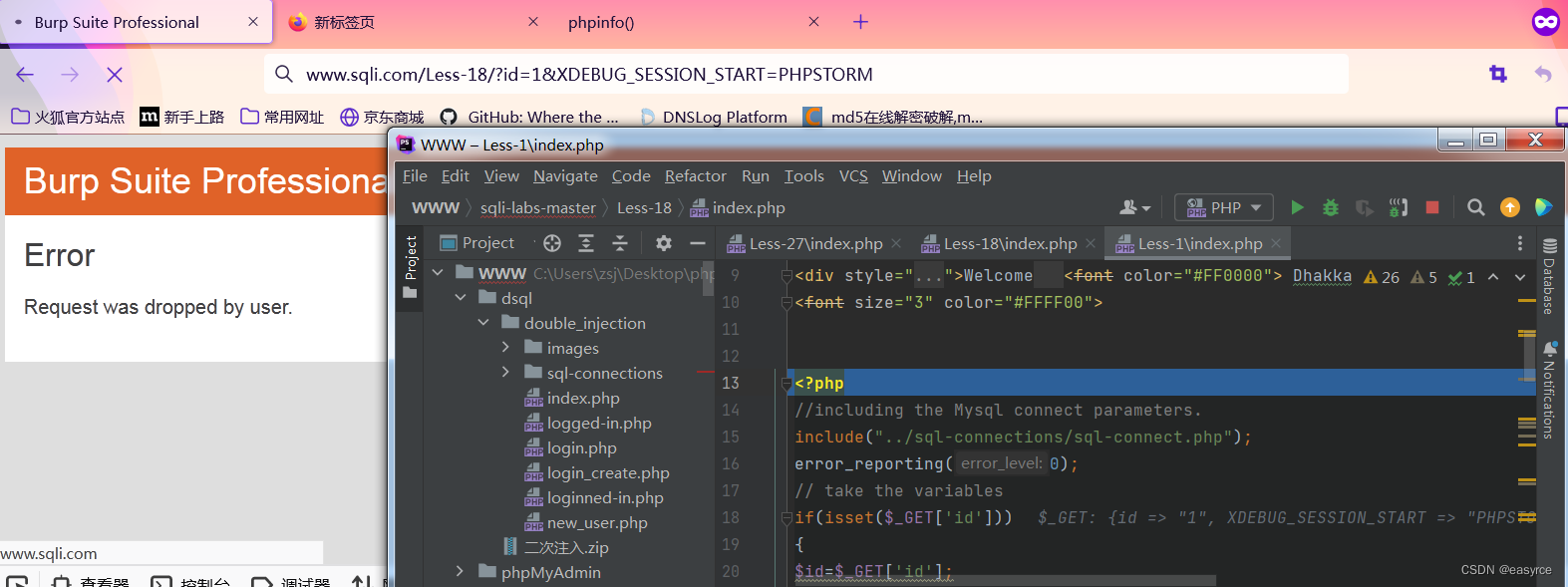Open the colorful Code With Me toolbox icon
1568x587 pixels.
(x=1543, y=207)
